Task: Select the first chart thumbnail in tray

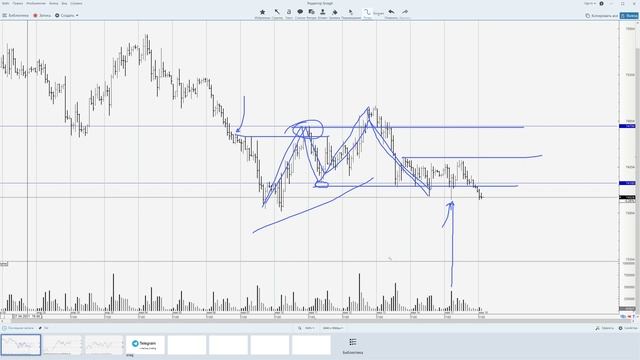Action: click(21, 345)
